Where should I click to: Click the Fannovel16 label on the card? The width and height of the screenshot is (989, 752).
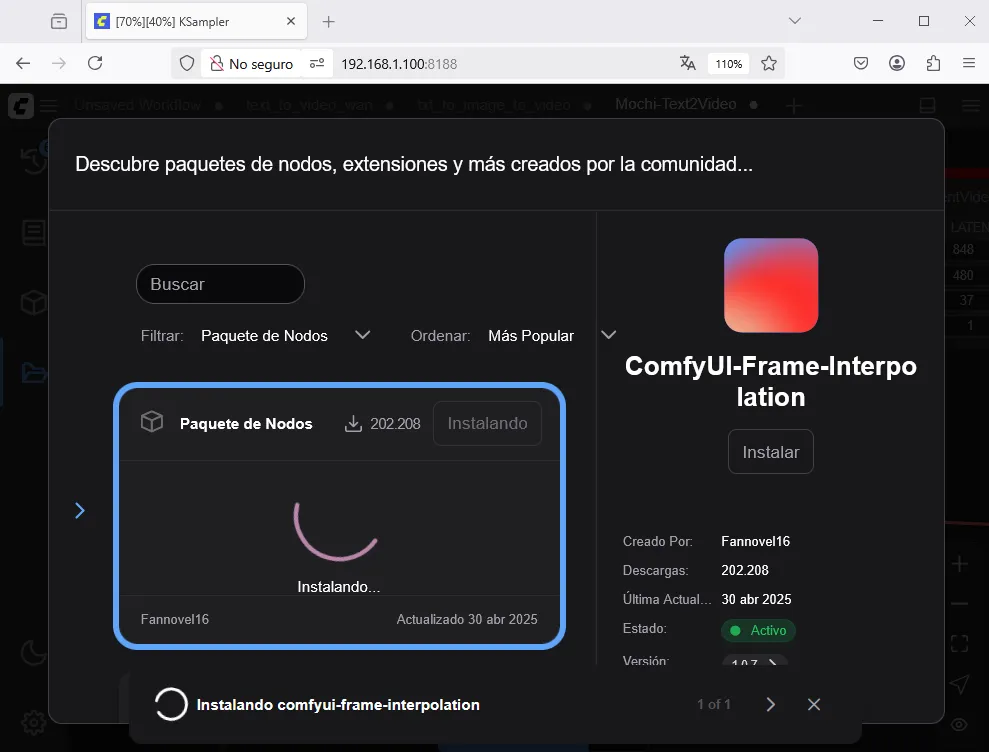tap(175, 620)
